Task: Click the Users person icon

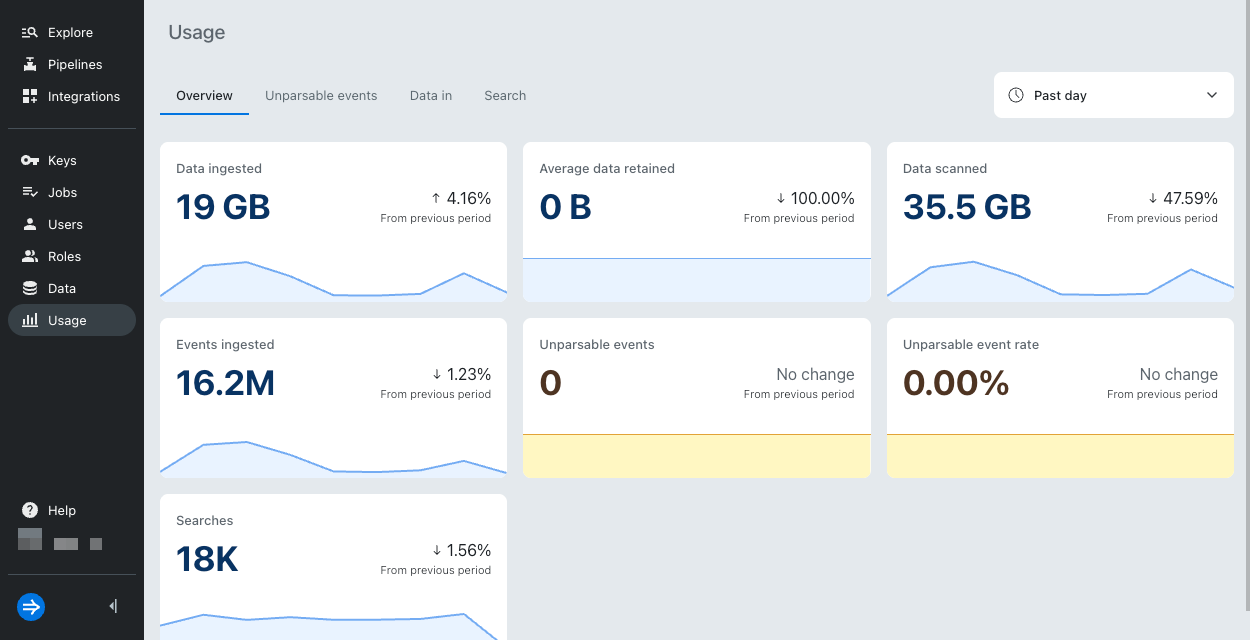Action: pyautogui.click(x=30, y=225)
